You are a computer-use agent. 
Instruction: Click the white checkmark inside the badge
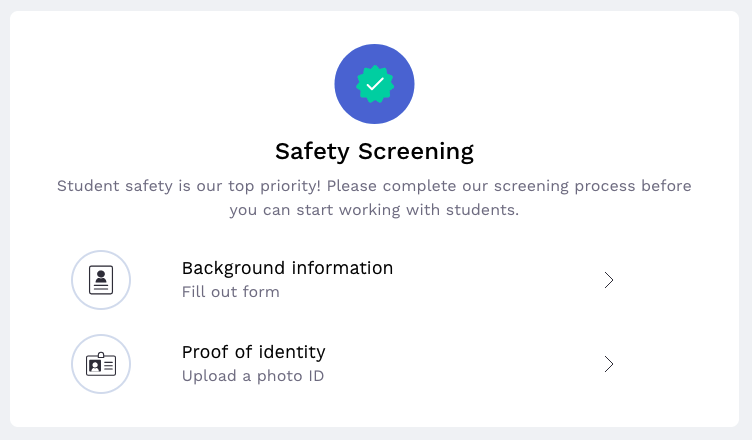click(x=374, y=85)
